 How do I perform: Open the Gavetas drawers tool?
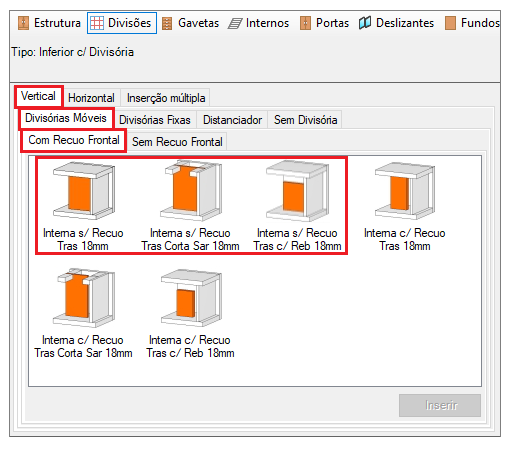pyautogui.click(x=190, y=23)
